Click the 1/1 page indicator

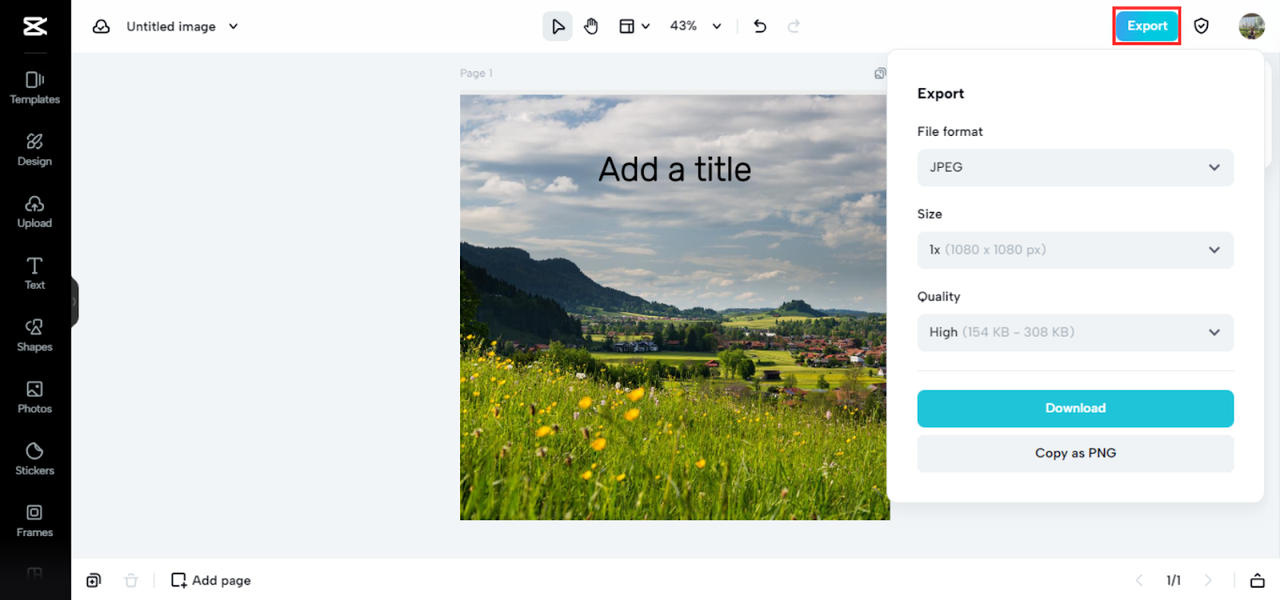[x=1174, y=580]
